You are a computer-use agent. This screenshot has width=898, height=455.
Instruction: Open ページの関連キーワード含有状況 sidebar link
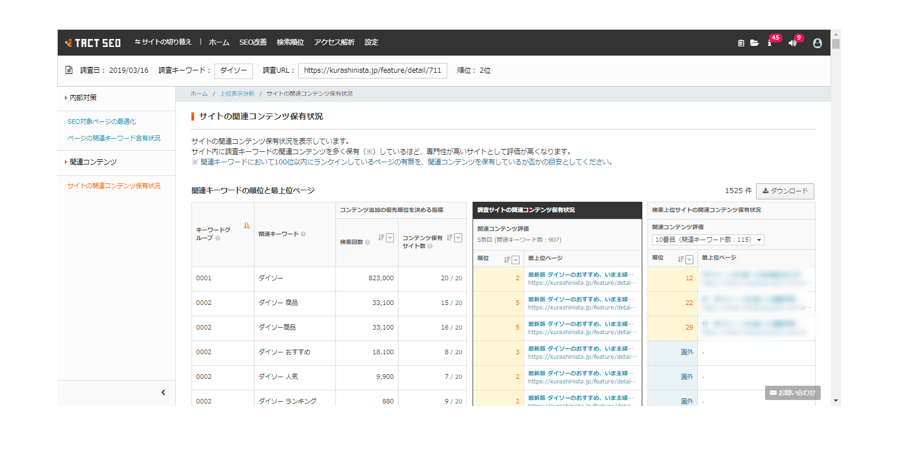click(113, 139)
